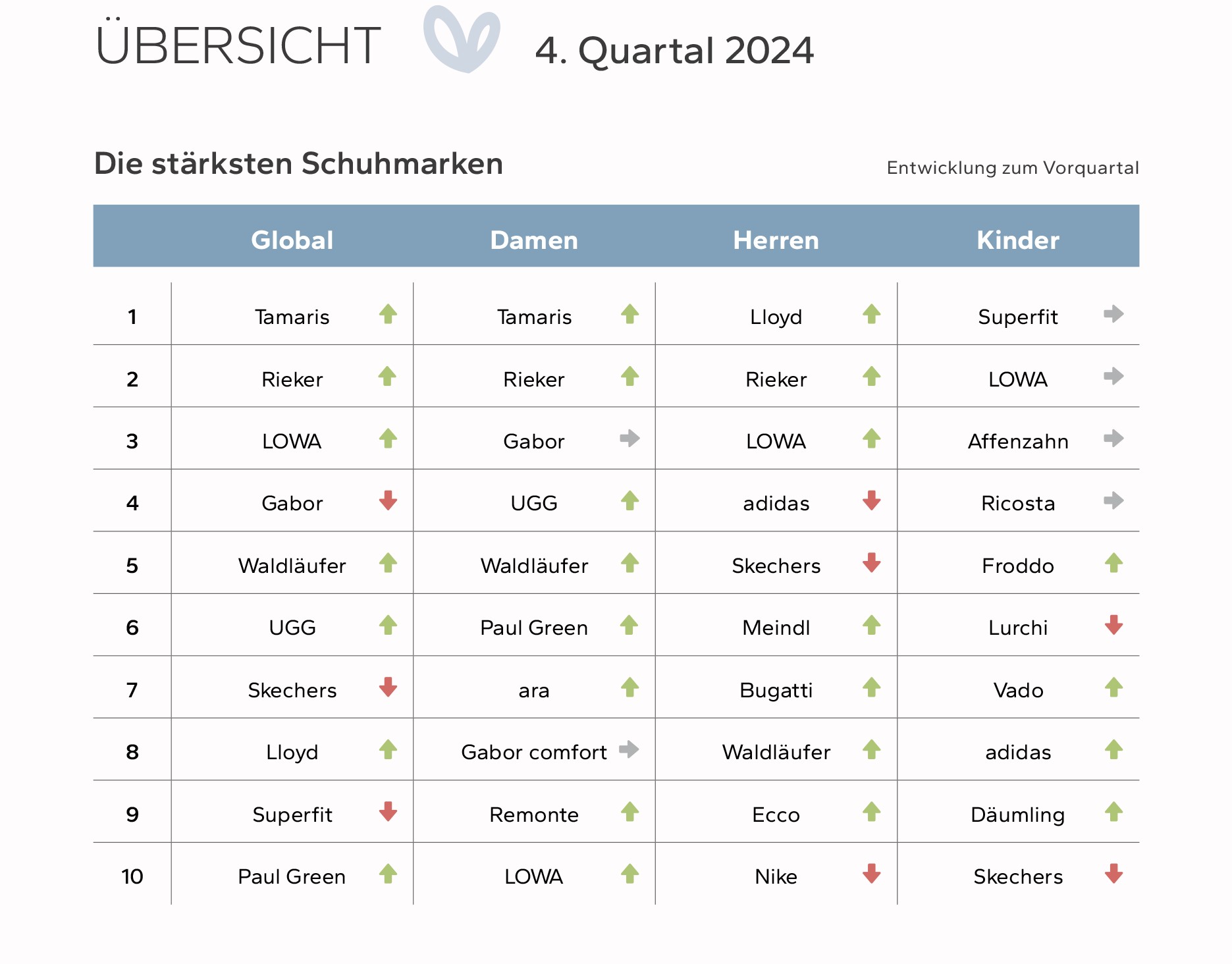Click the red arrow beside adidas in Herren
The image size is (1232, 964).
pyautogui.click(x=872, y=500)
